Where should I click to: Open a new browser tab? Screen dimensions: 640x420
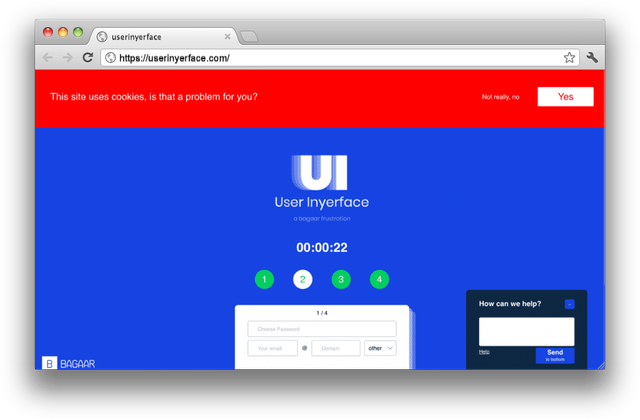(249, 37)
